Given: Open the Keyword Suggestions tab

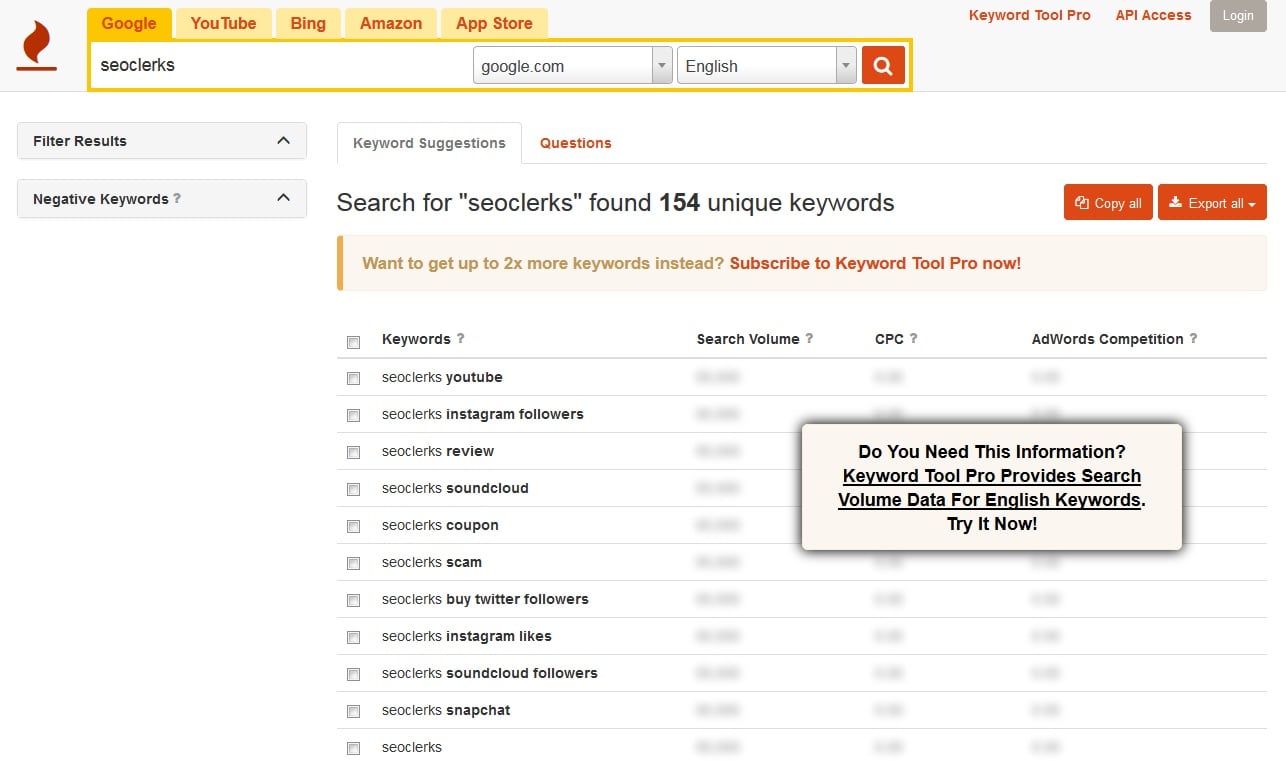Looking at the screenshot, I should tap(429, 143).
